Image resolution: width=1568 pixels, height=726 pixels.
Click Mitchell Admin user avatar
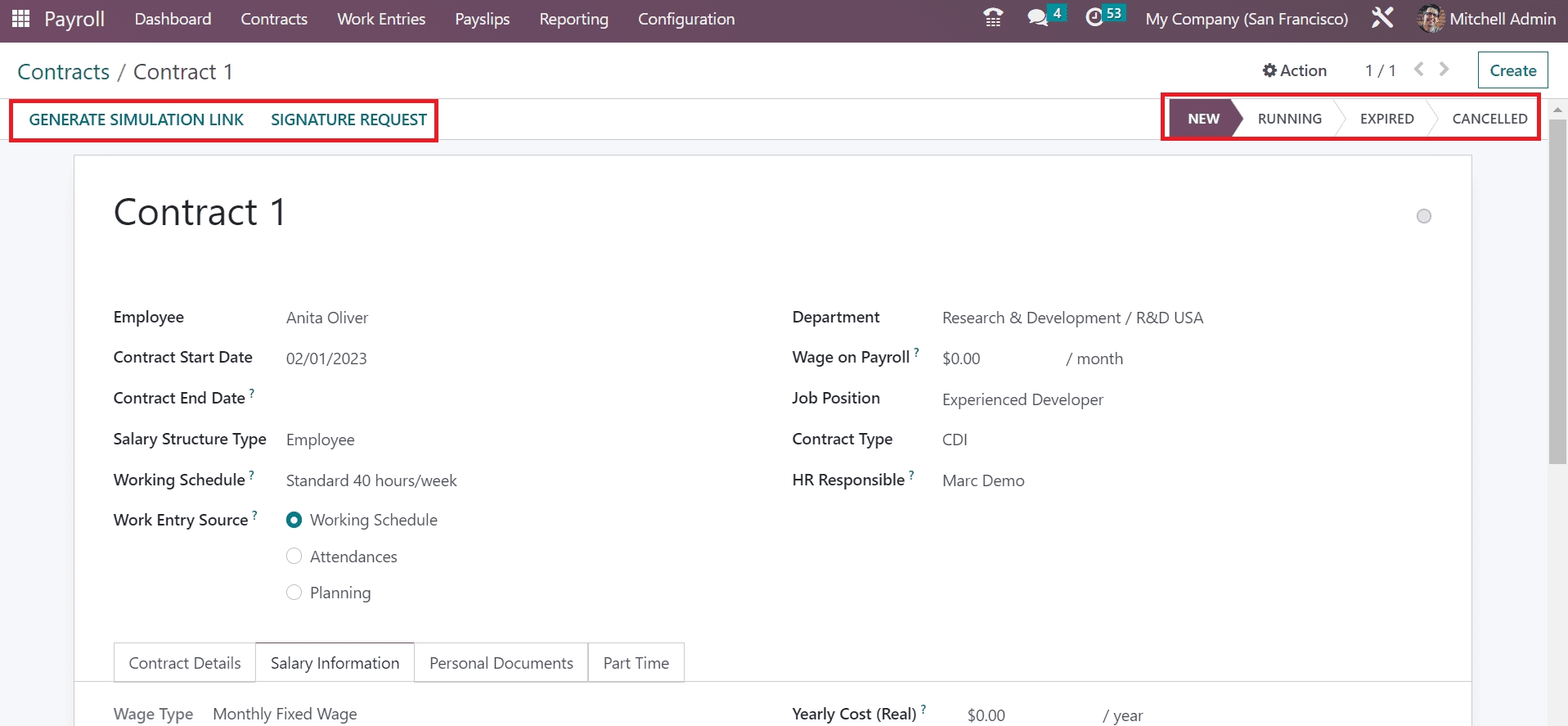[x=1431, y=19]
